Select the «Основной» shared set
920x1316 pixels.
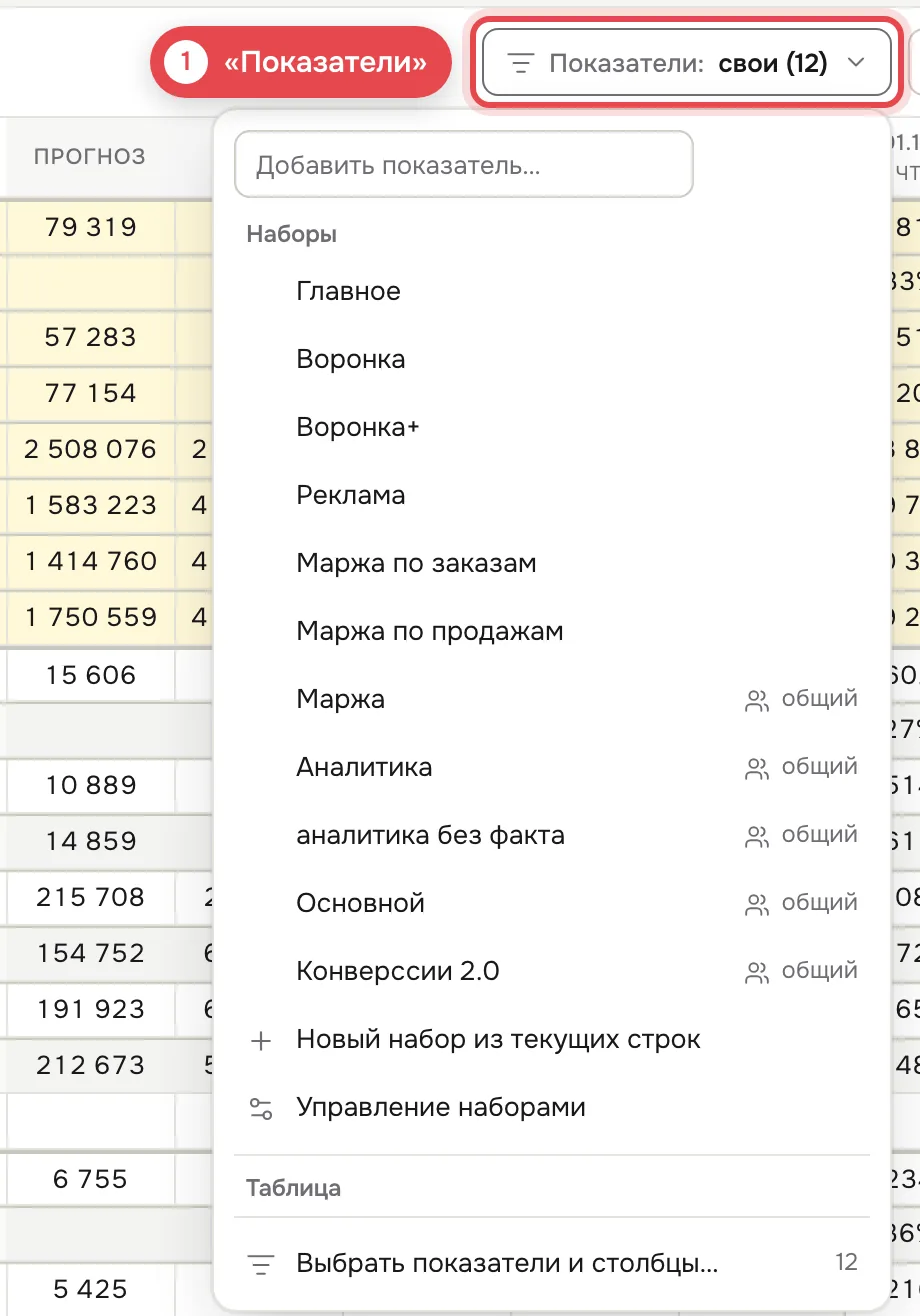552,903
